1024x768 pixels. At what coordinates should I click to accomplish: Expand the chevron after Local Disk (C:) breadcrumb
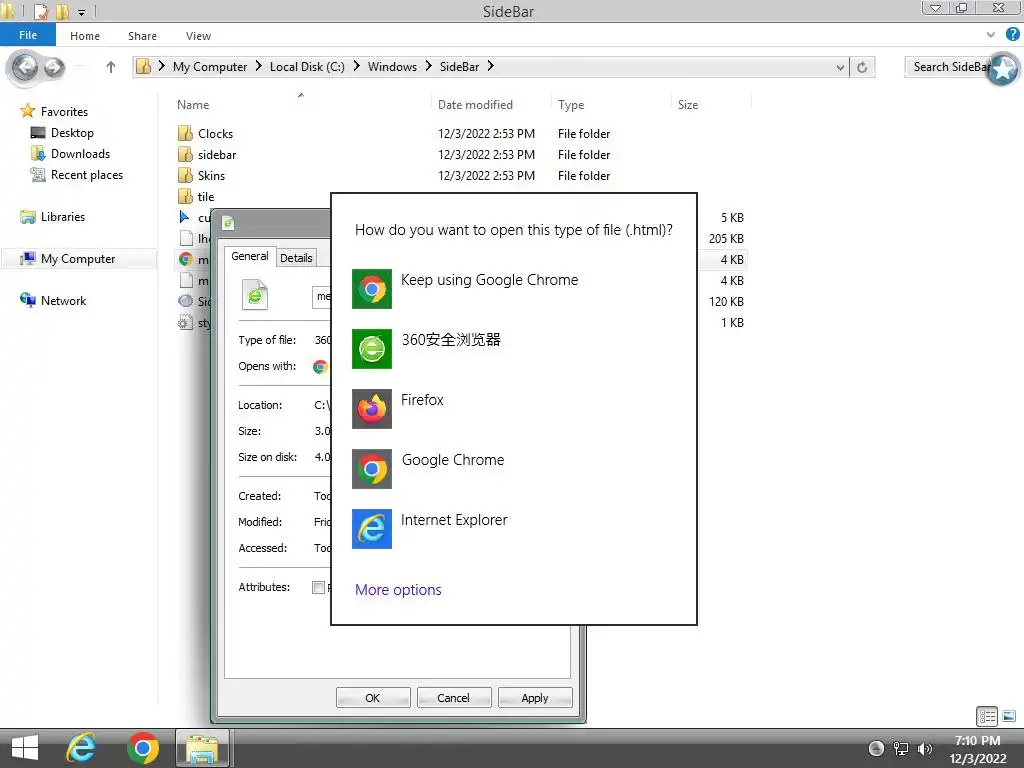pos(357,66)
